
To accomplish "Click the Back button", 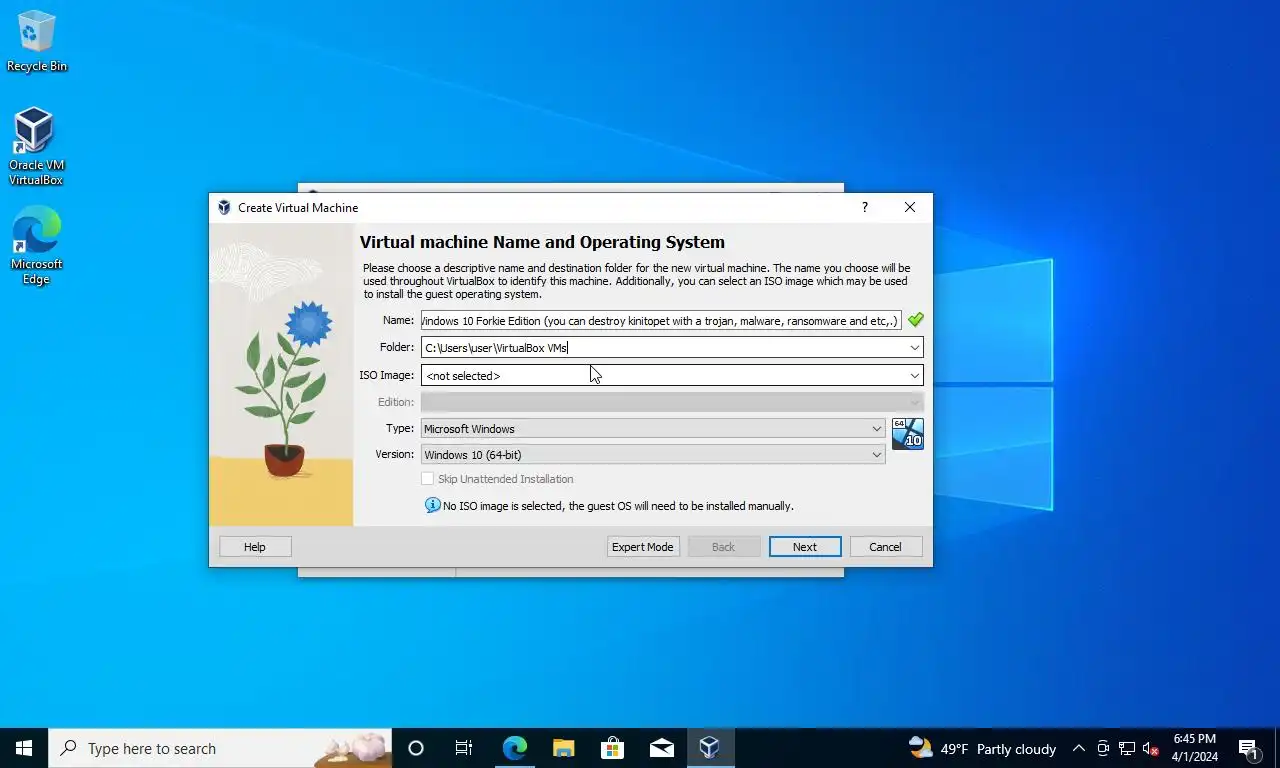I will 723,547.
